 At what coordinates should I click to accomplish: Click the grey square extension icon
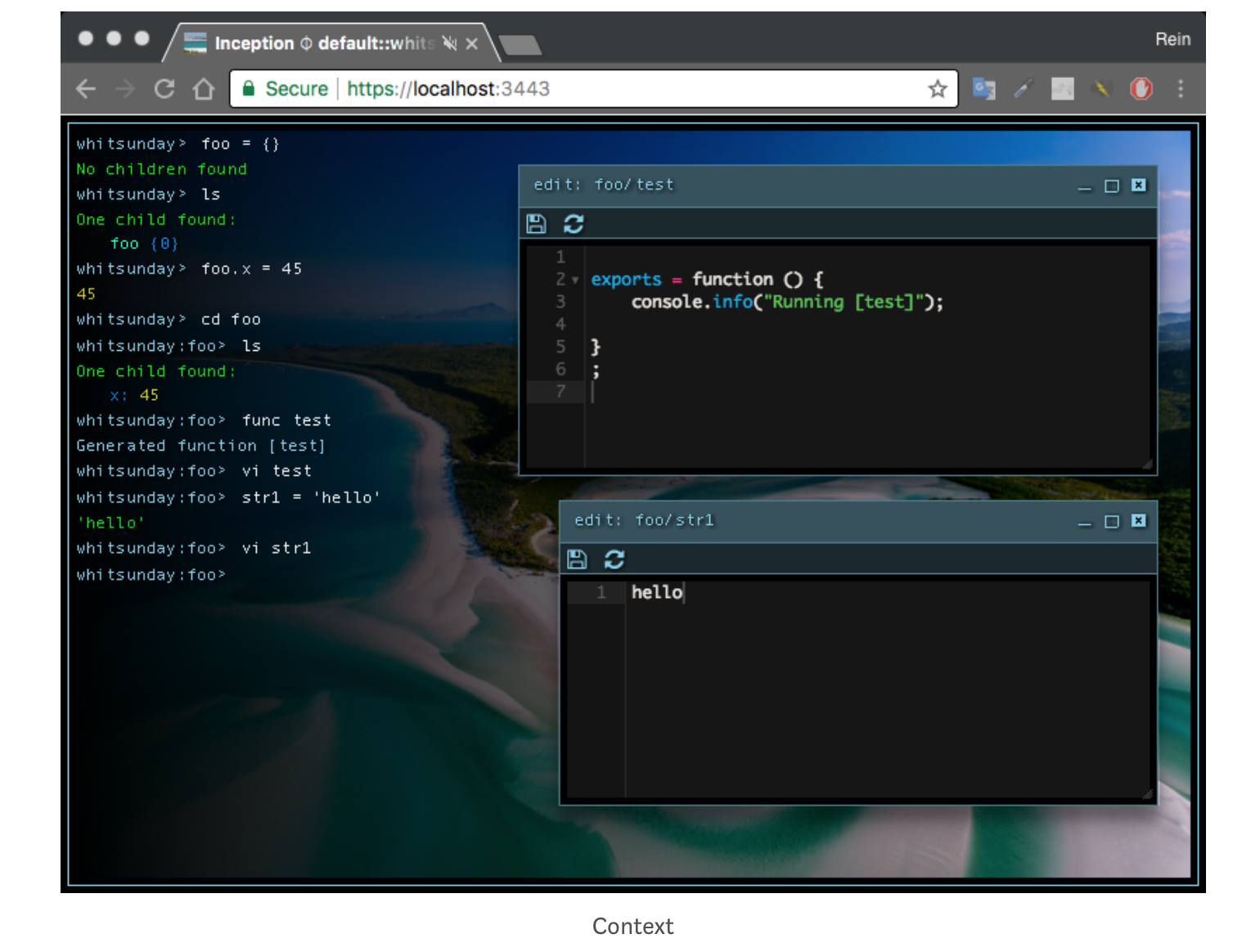[1063, 88]
